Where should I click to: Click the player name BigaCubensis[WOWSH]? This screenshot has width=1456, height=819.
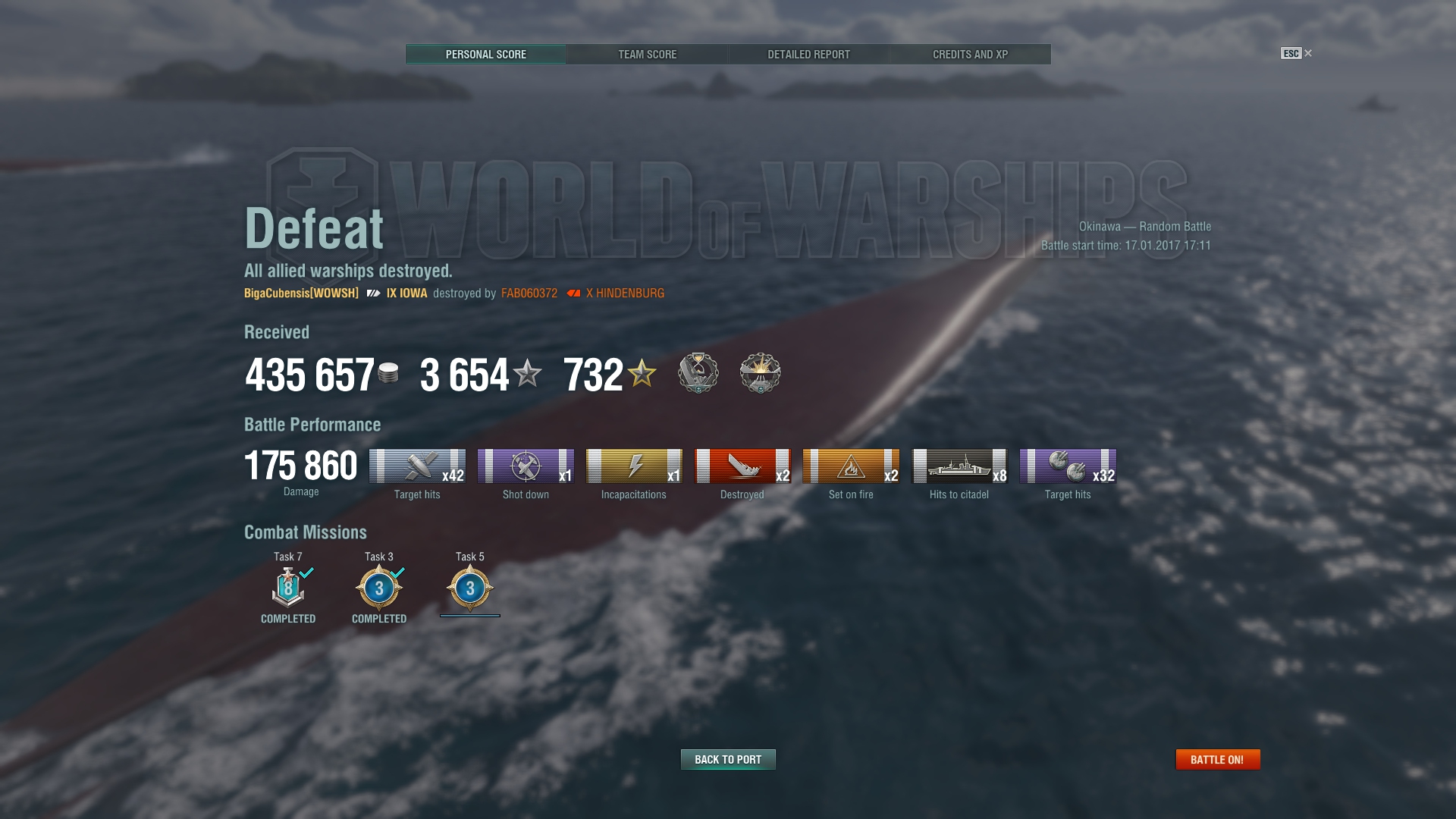point(301,293)
